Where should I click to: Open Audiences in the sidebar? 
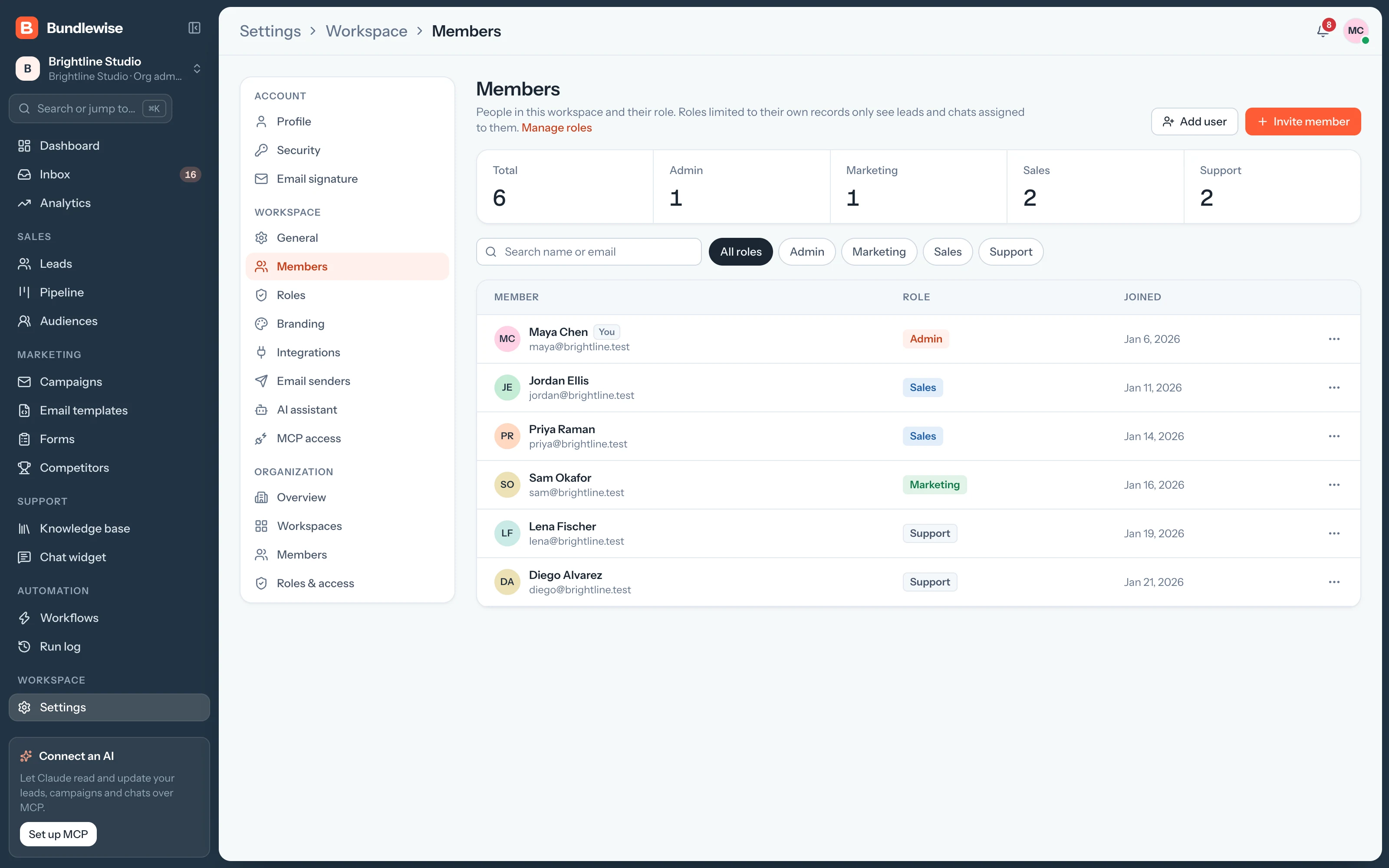tap(109, 321)
